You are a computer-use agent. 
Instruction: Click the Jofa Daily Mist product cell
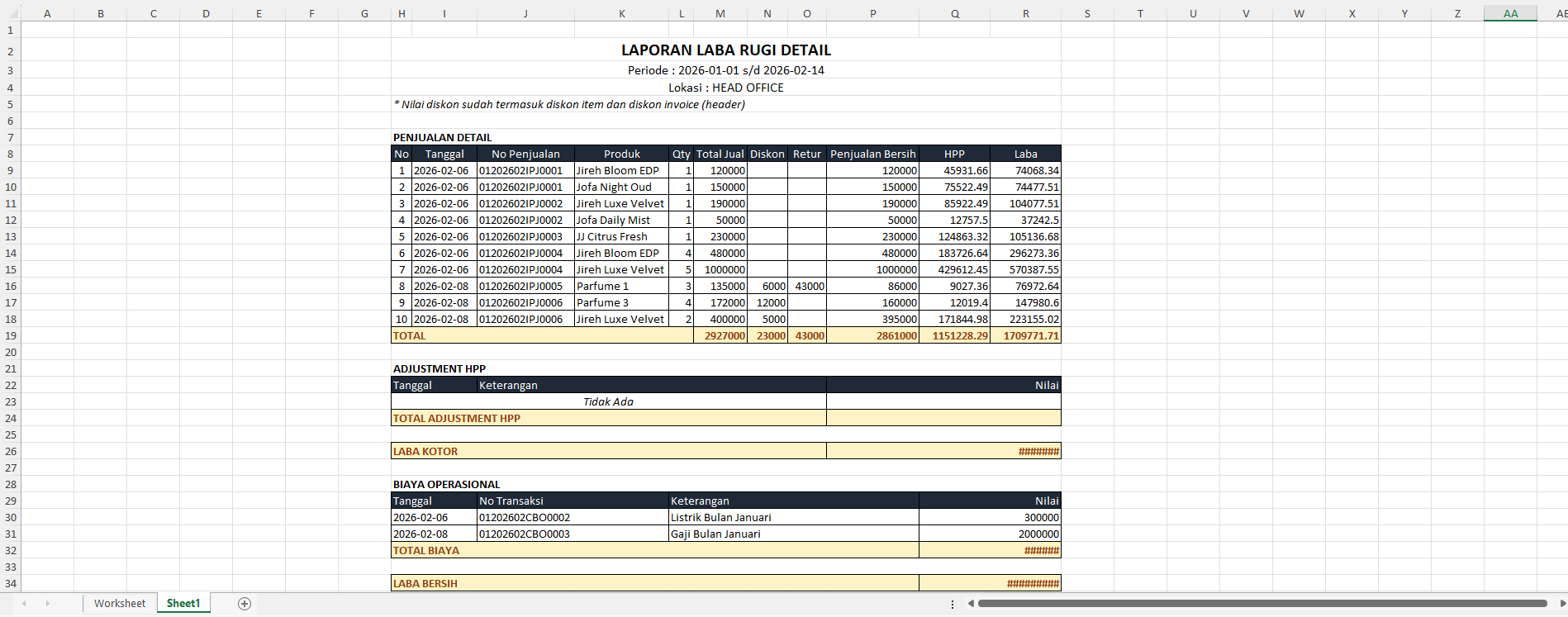click(622, 220)
